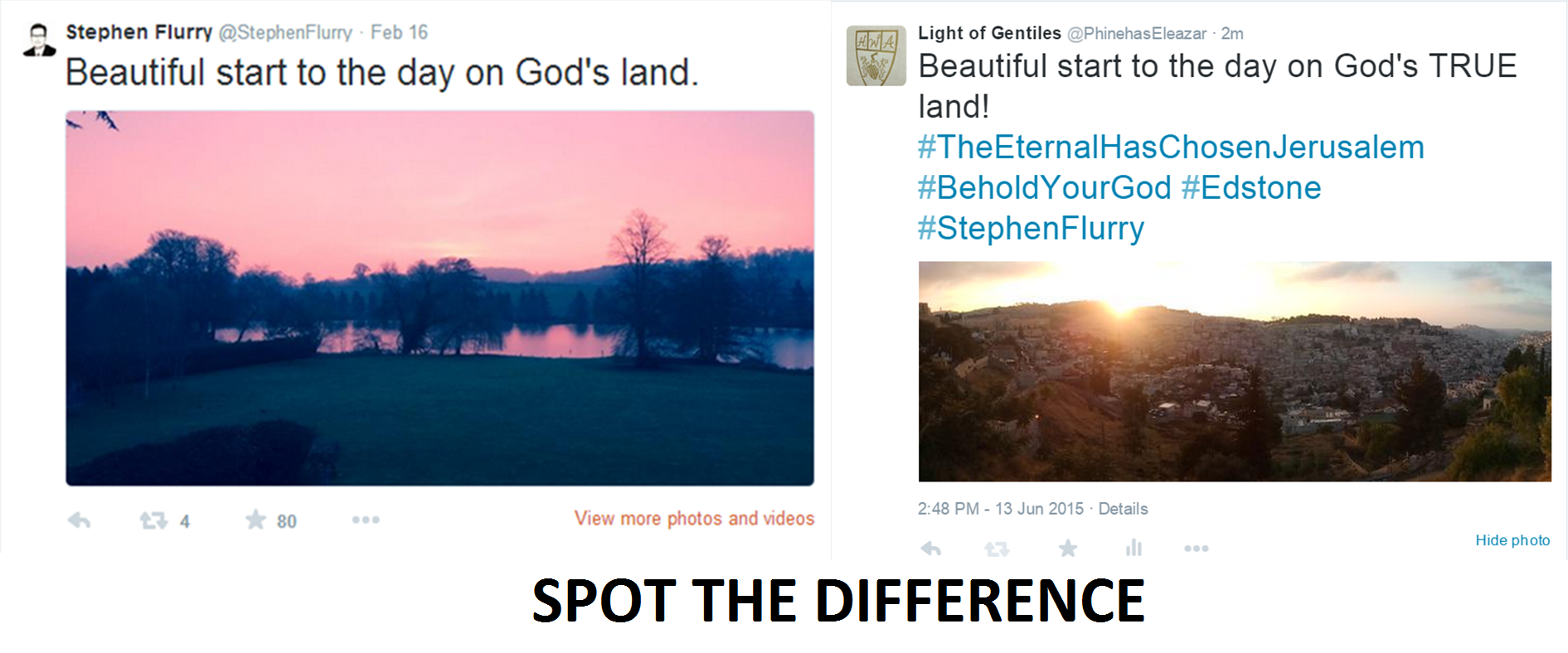1568x653 pixels.
Task: Retweet Stephen Flurry's sunrise tweet
Action: (153, 520)
